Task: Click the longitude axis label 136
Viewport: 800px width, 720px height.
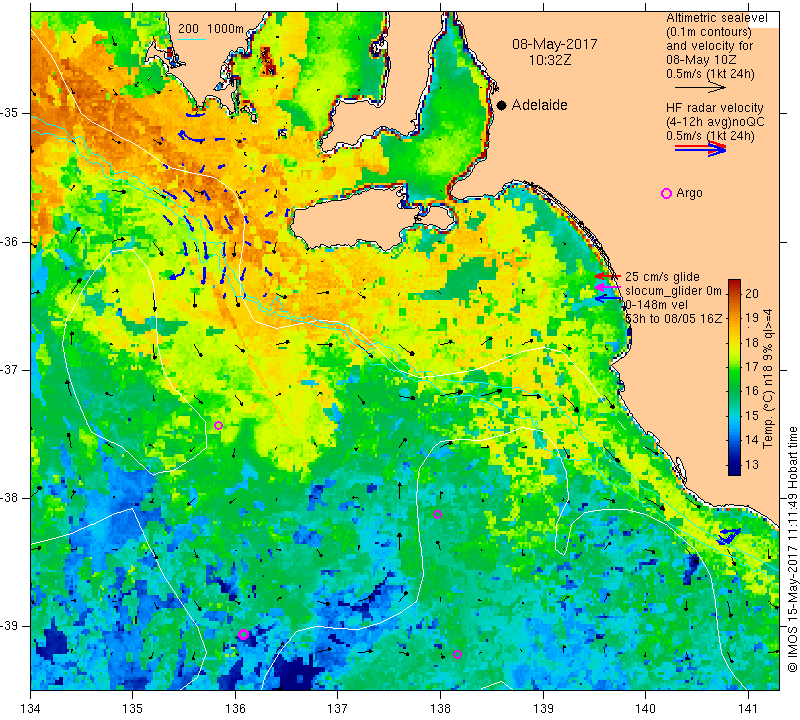Action: (x=235, y=708)
